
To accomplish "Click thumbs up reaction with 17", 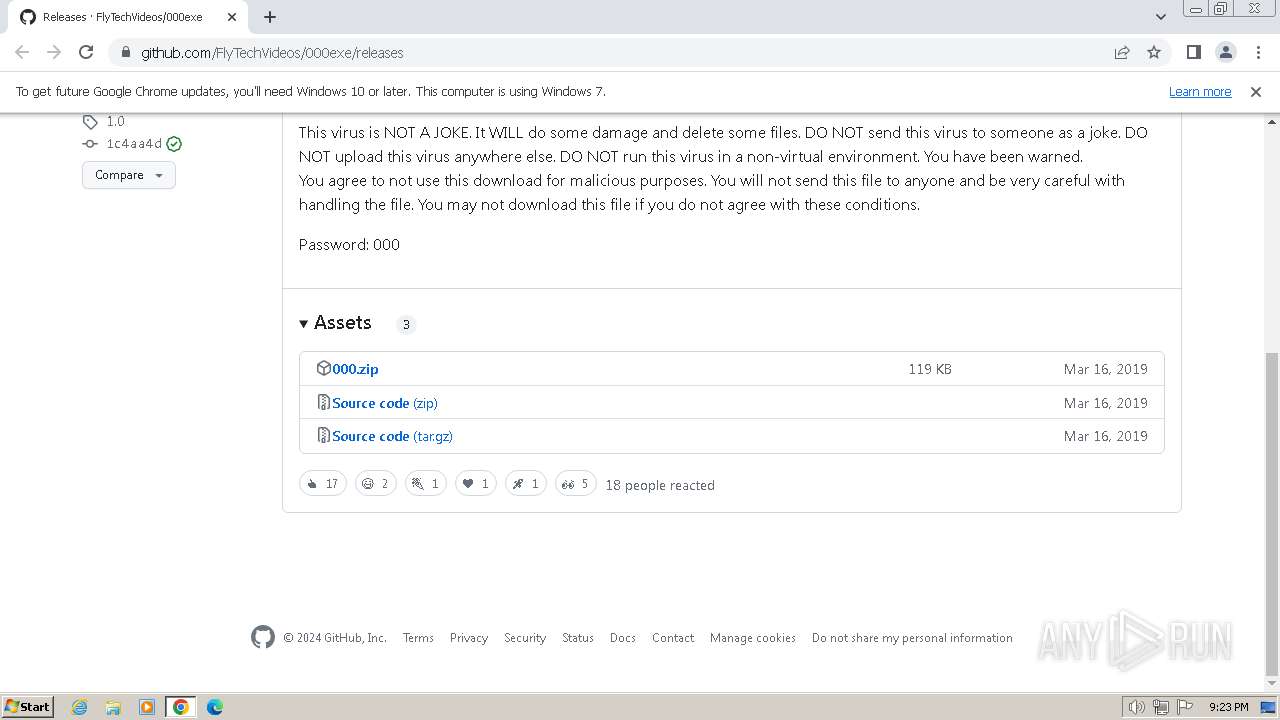I will tap(323, 484).
